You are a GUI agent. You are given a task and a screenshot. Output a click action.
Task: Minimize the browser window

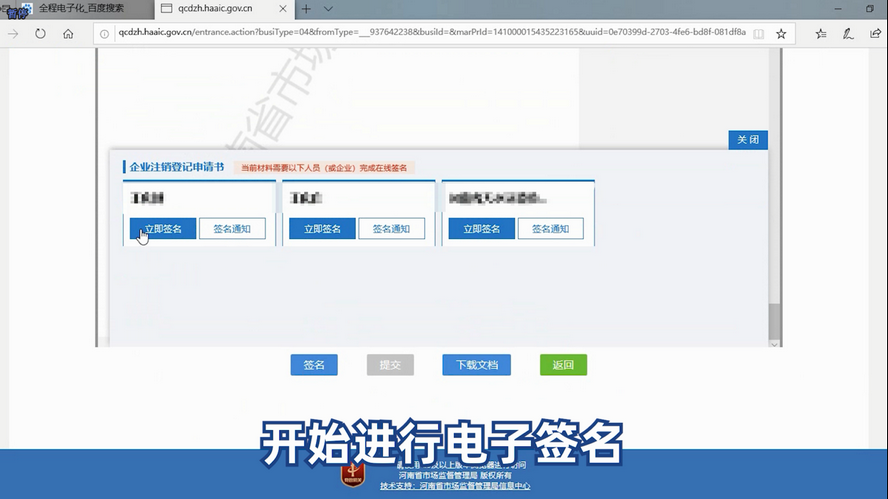click(838, 8)
